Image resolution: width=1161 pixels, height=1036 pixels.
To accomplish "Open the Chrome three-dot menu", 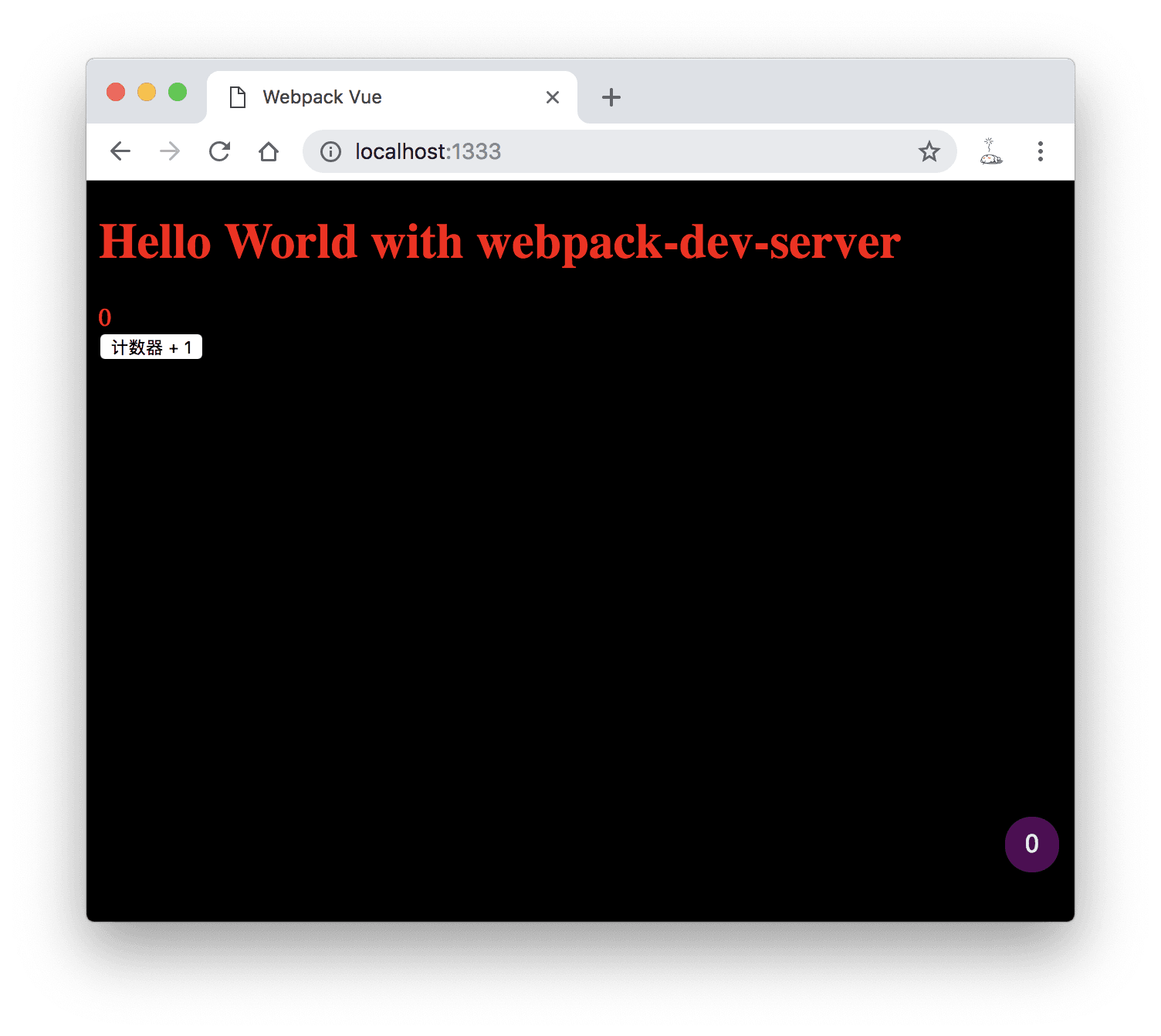I will click(1040, 151).
